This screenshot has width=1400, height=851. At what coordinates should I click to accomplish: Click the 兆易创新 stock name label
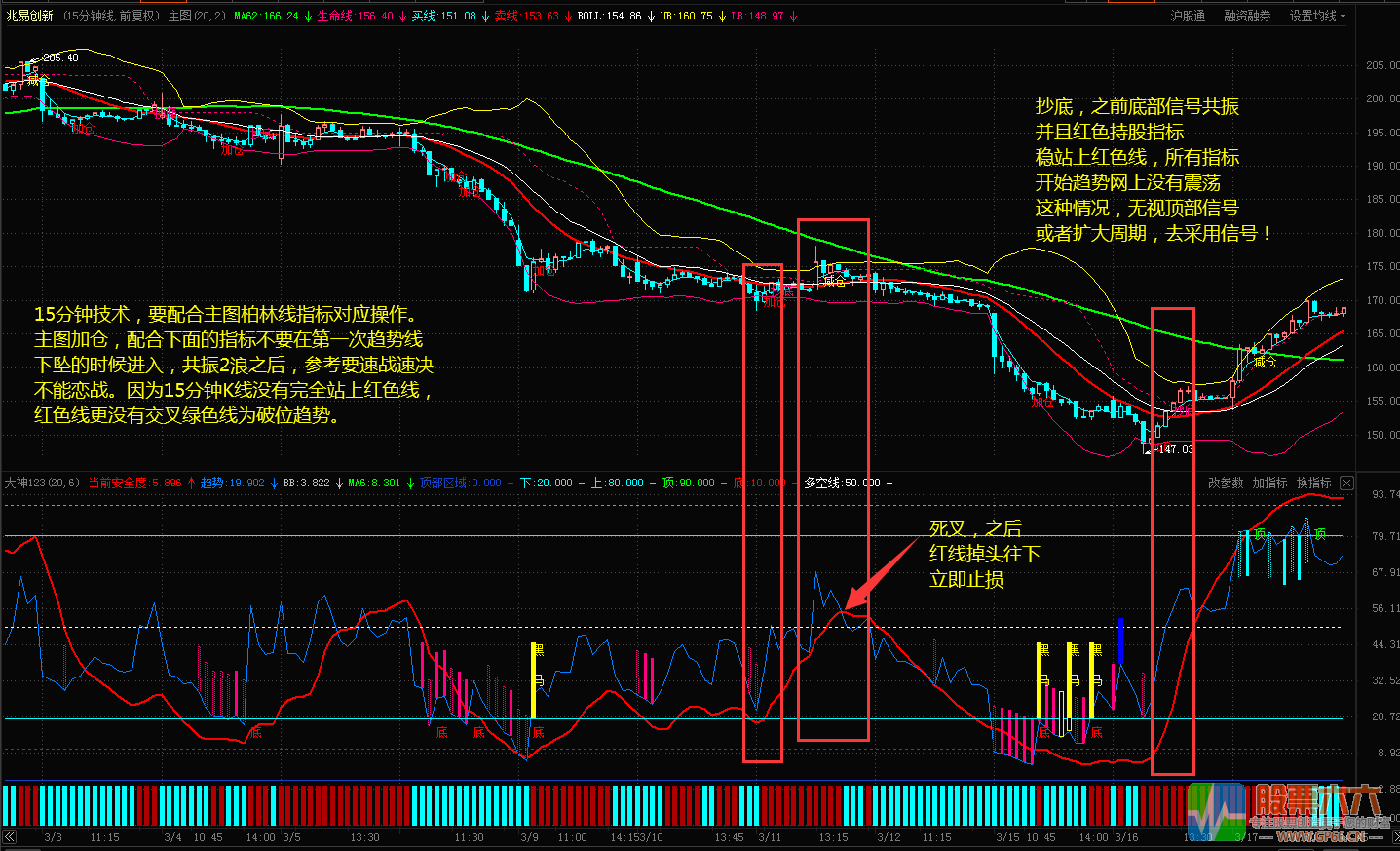[x=30, y=17]
